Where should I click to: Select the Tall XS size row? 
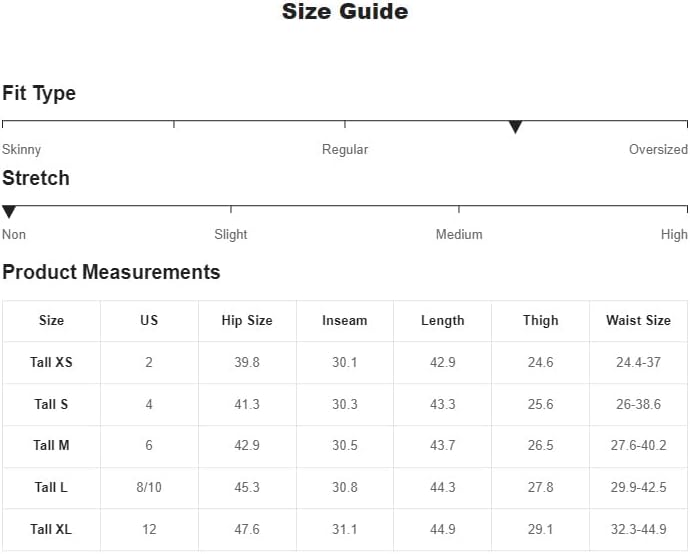click(x=51, y=363)
